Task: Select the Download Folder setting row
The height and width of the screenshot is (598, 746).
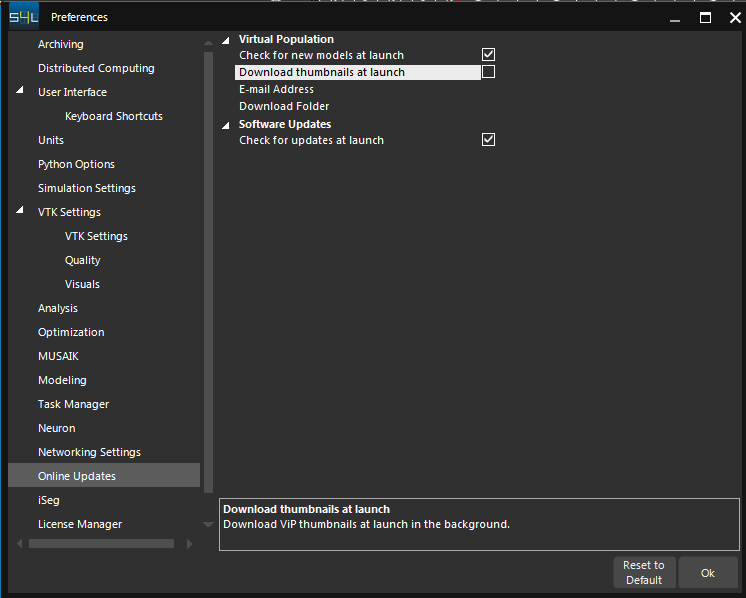Action: coord(360,106)
